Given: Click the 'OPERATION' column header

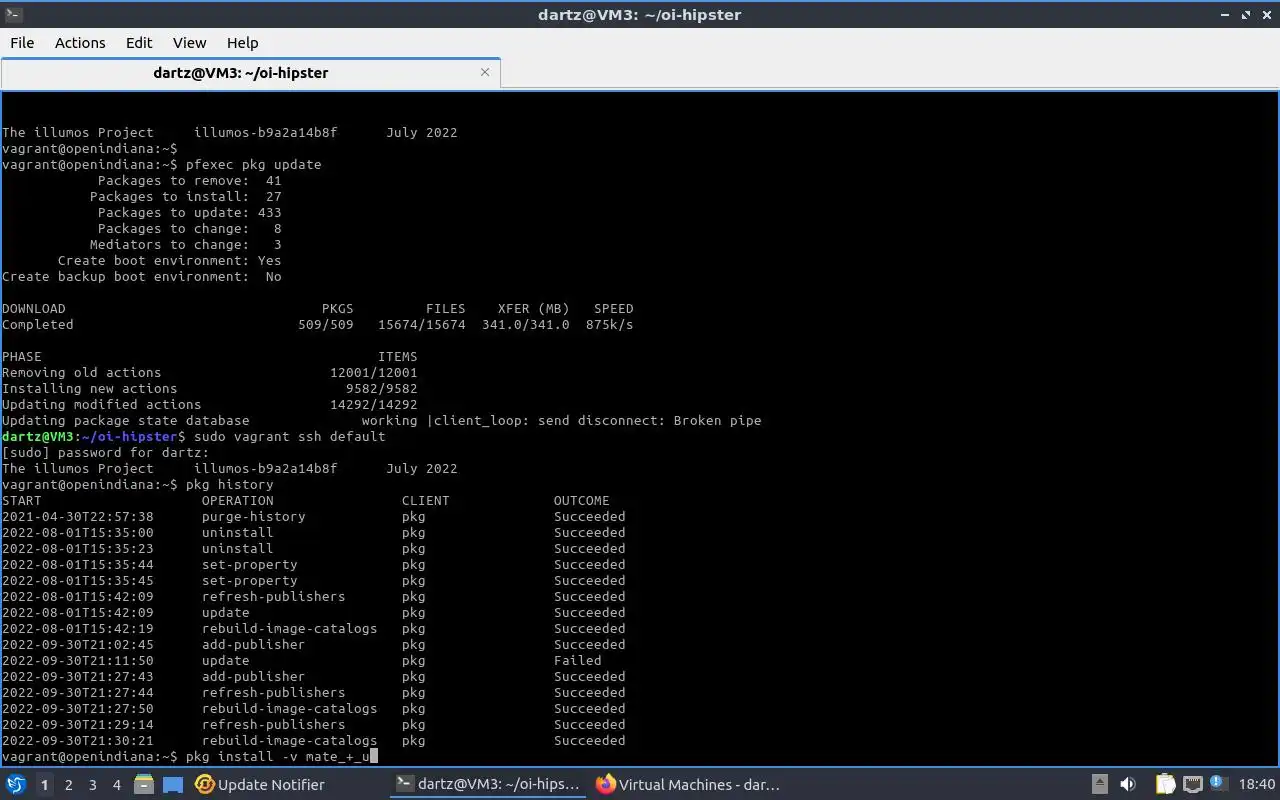Looking at the screenshot, I should point(237,500).
